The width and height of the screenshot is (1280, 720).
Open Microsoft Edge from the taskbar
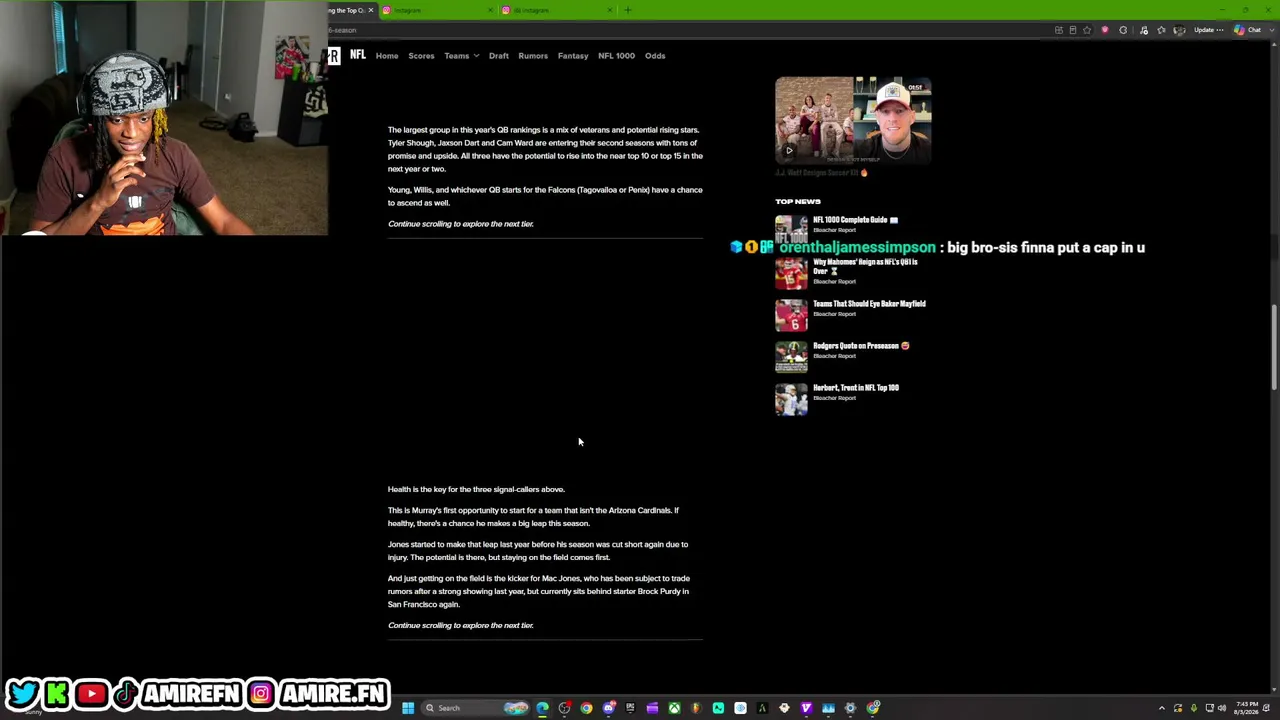tap(542, 708)
